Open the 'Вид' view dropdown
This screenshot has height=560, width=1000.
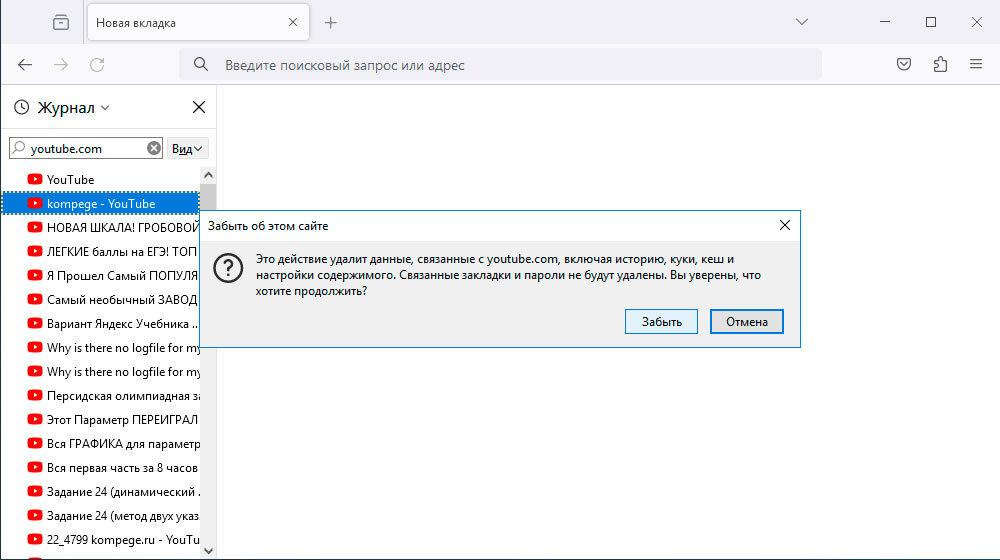point(187,149)
